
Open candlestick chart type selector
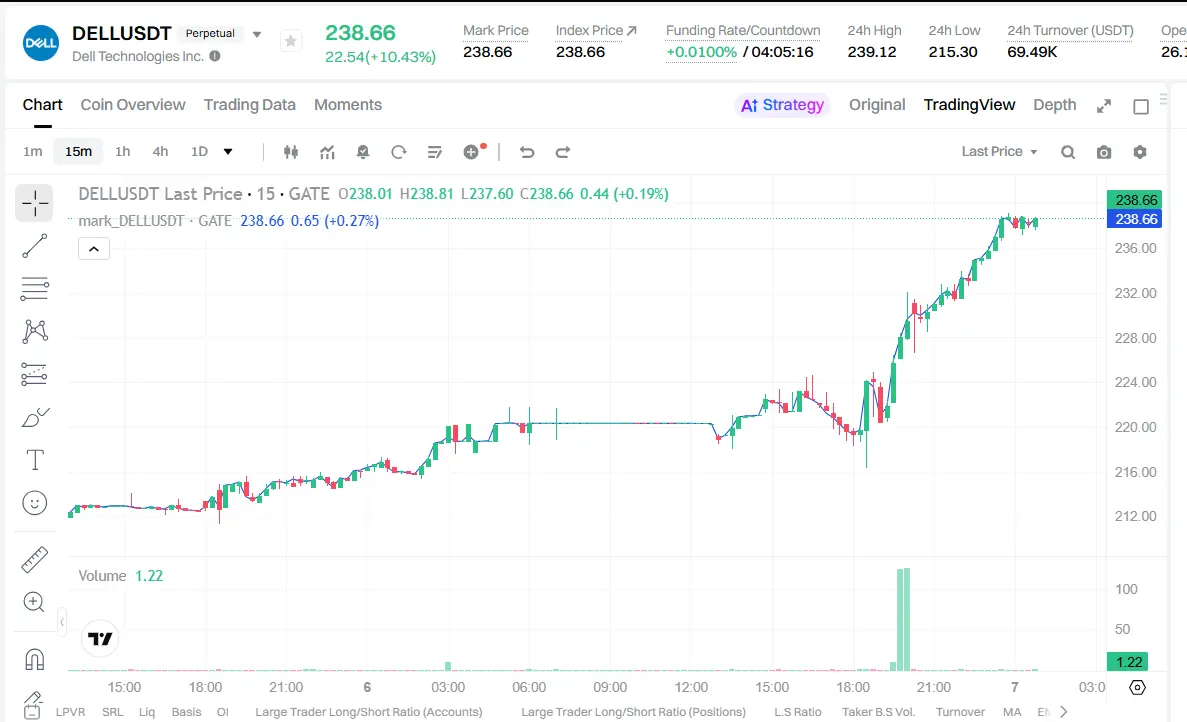point(291,152)
